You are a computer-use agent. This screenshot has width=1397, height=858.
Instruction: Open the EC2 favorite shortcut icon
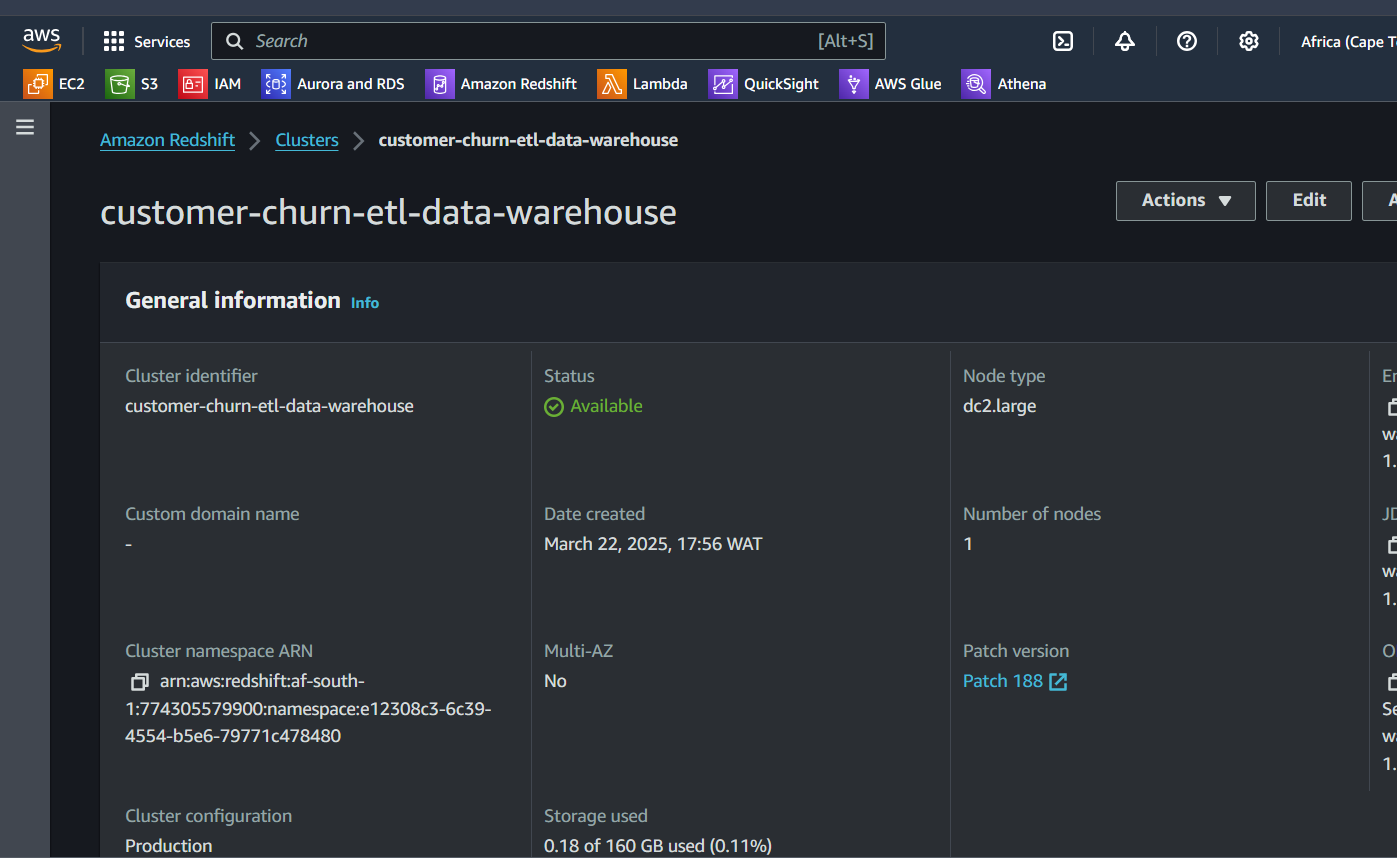point(37,84)
